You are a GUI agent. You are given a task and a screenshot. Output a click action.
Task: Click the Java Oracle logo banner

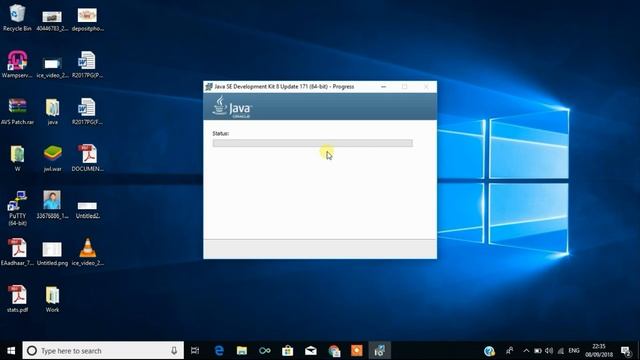point(232,107)
